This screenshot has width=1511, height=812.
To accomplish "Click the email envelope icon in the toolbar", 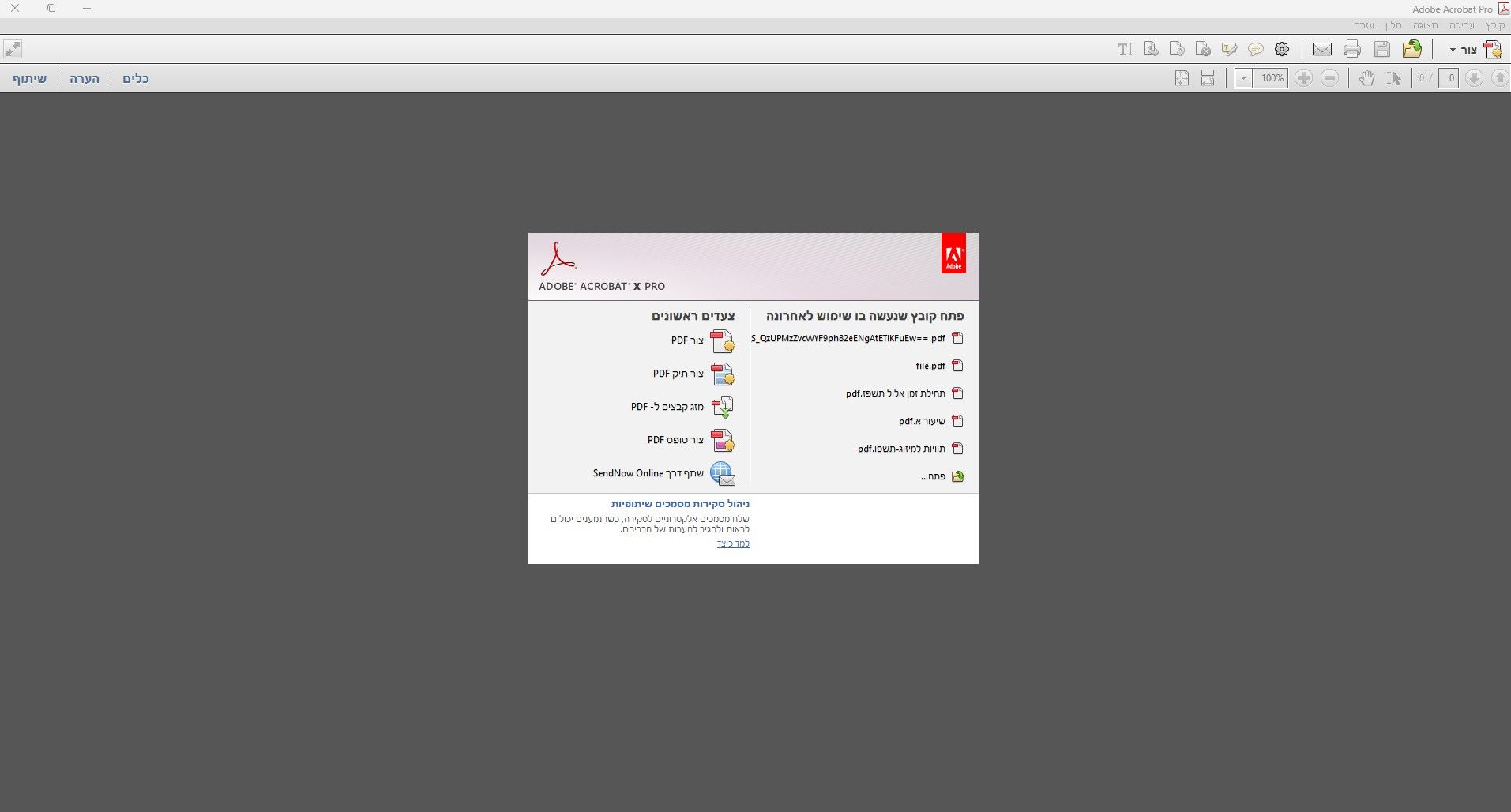I will pos(1322,49).
